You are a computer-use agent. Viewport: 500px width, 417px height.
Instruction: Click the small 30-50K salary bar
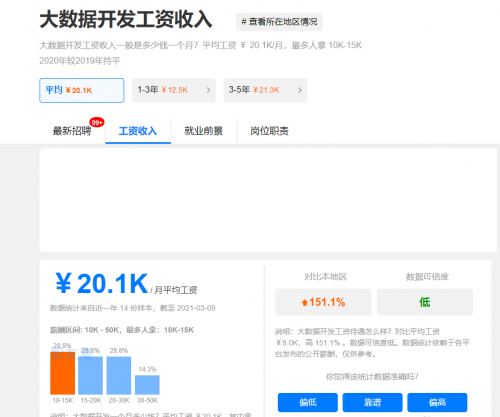tap(147, 385)
